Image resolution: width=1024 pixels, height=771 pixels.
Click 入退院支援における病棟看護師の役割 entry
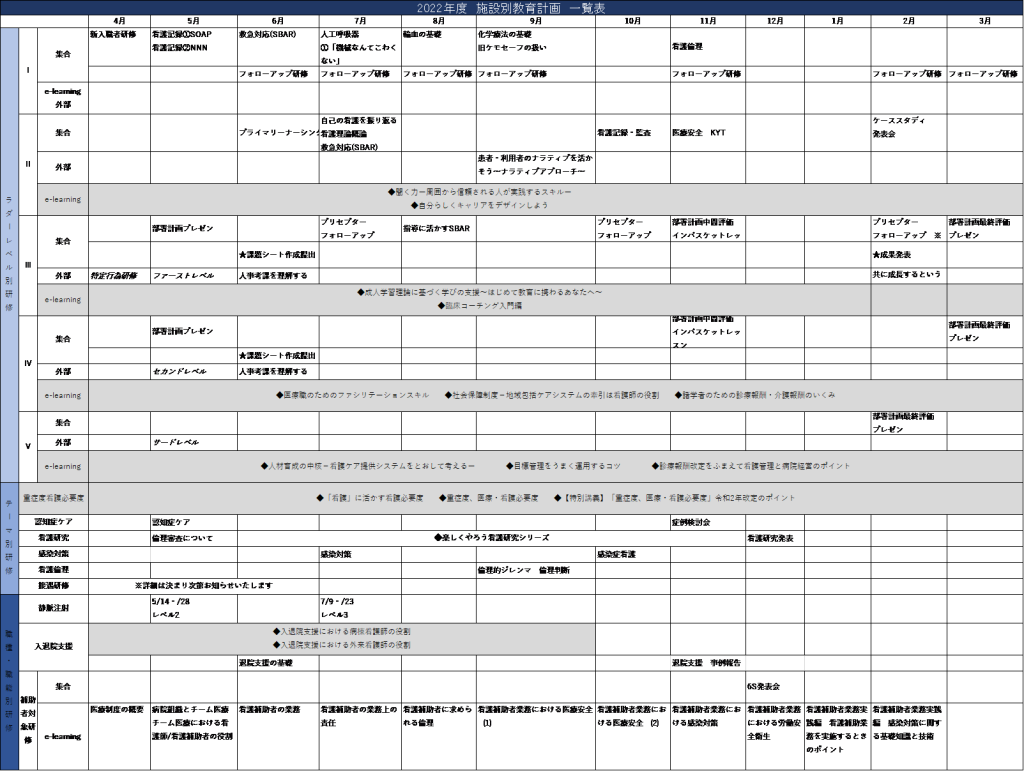pos(342,632)
